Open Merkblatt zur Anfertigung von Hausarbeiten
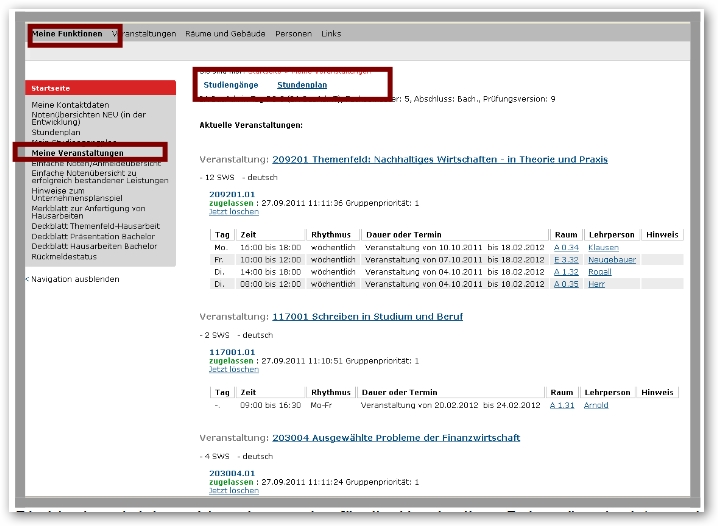Viewport: 718px width, 526px height. (x=88, y=212)
